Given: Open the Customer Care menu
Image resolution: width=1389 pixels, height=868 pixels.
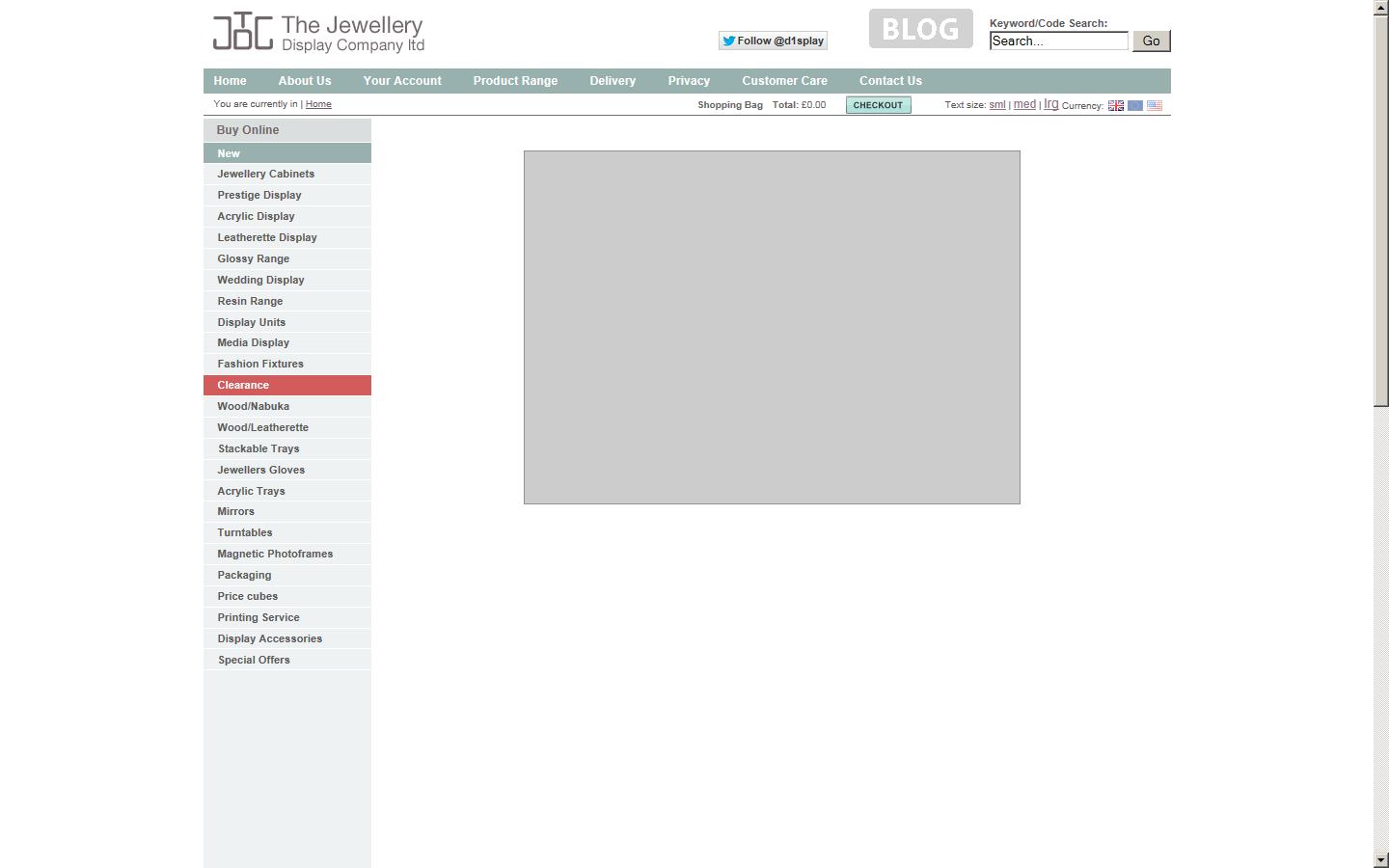Looking at the screenshot, I should (784, 81).
